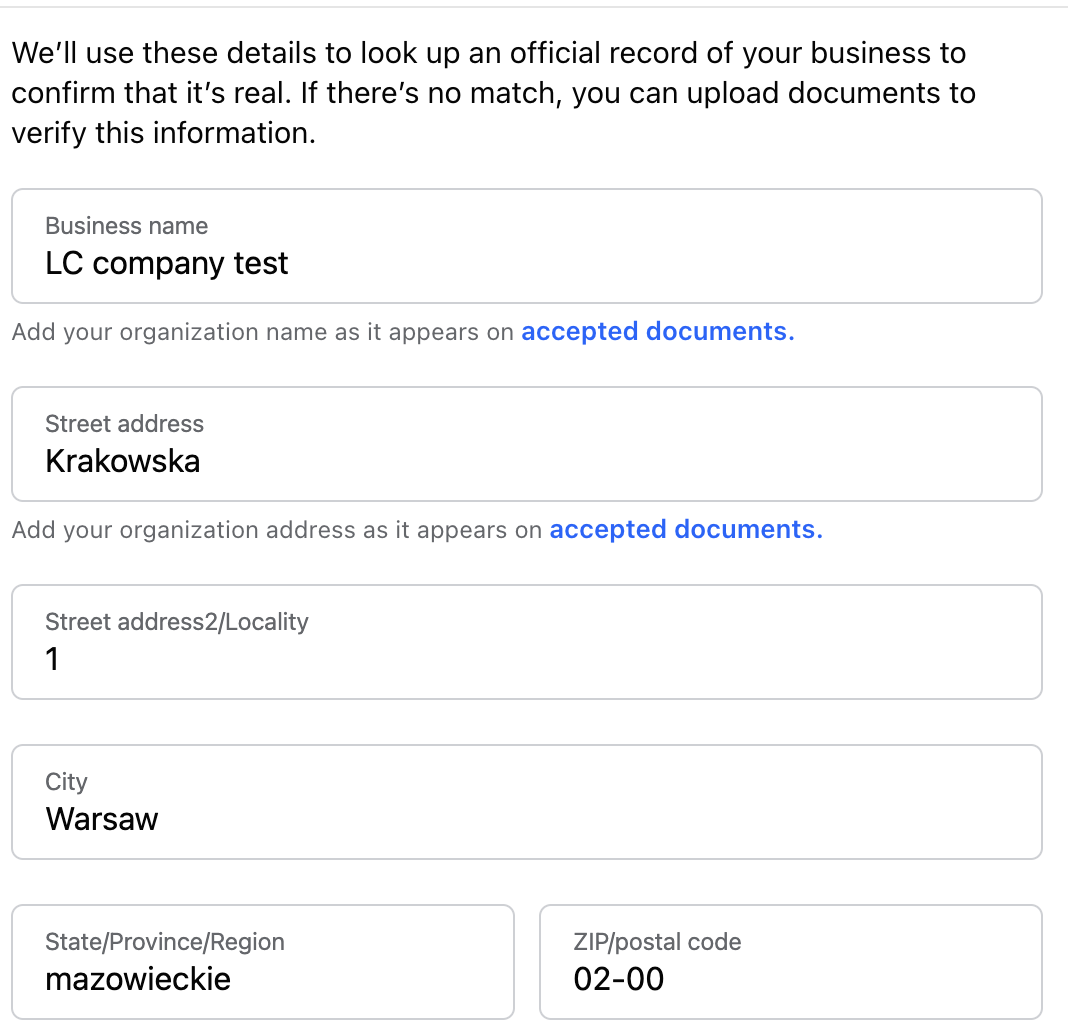
Task: Click the 'State/Province/Region' label
Action: [x=165, y=942]
